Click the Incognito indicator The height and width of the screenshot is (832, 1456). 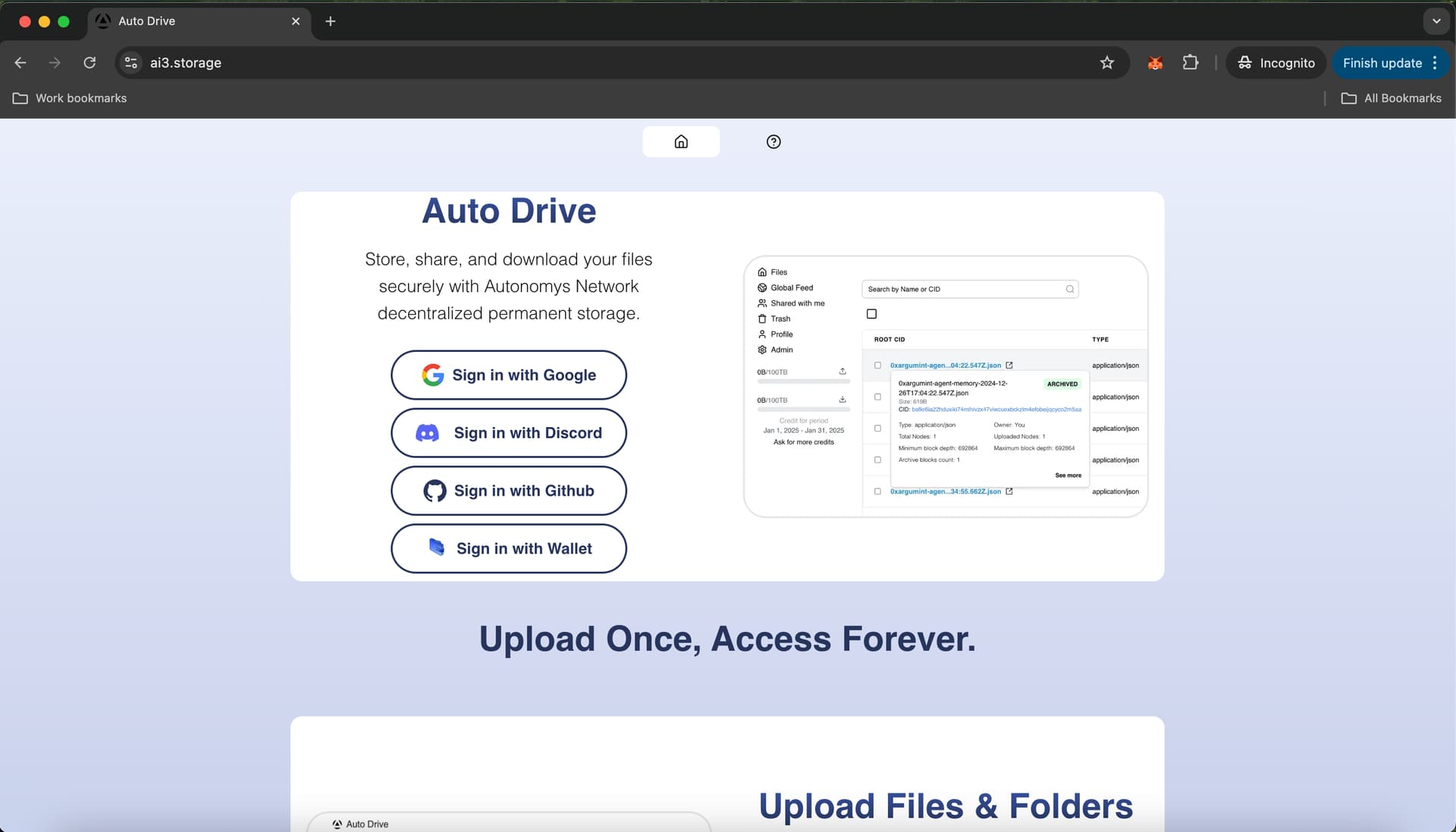pyautogui.click(x=1276, y=63)
